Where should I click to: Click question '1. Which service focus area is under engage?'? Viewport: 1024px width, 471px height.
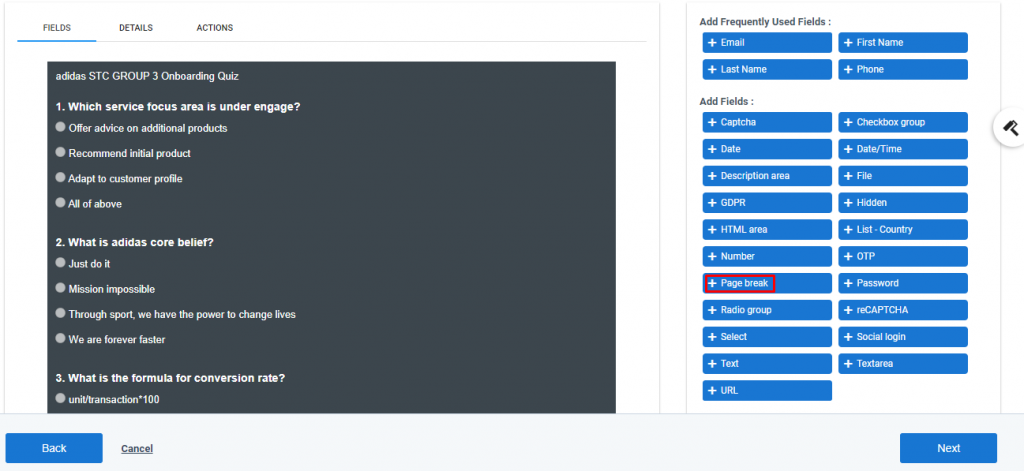click(178, 106)
